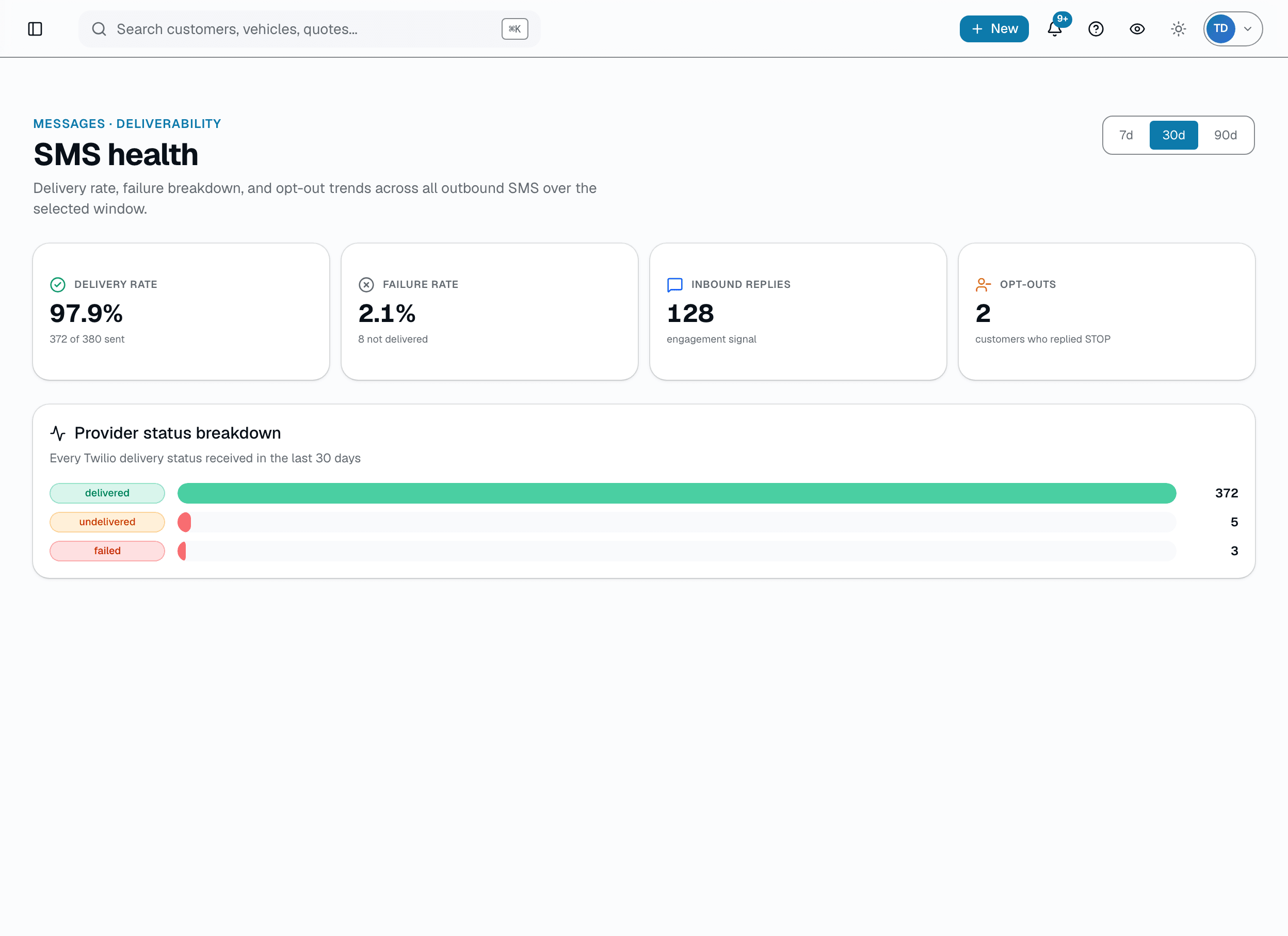Click the '372 of 380 sent' text
Screen dimensions: 1288x936
(x=87, y=339)
